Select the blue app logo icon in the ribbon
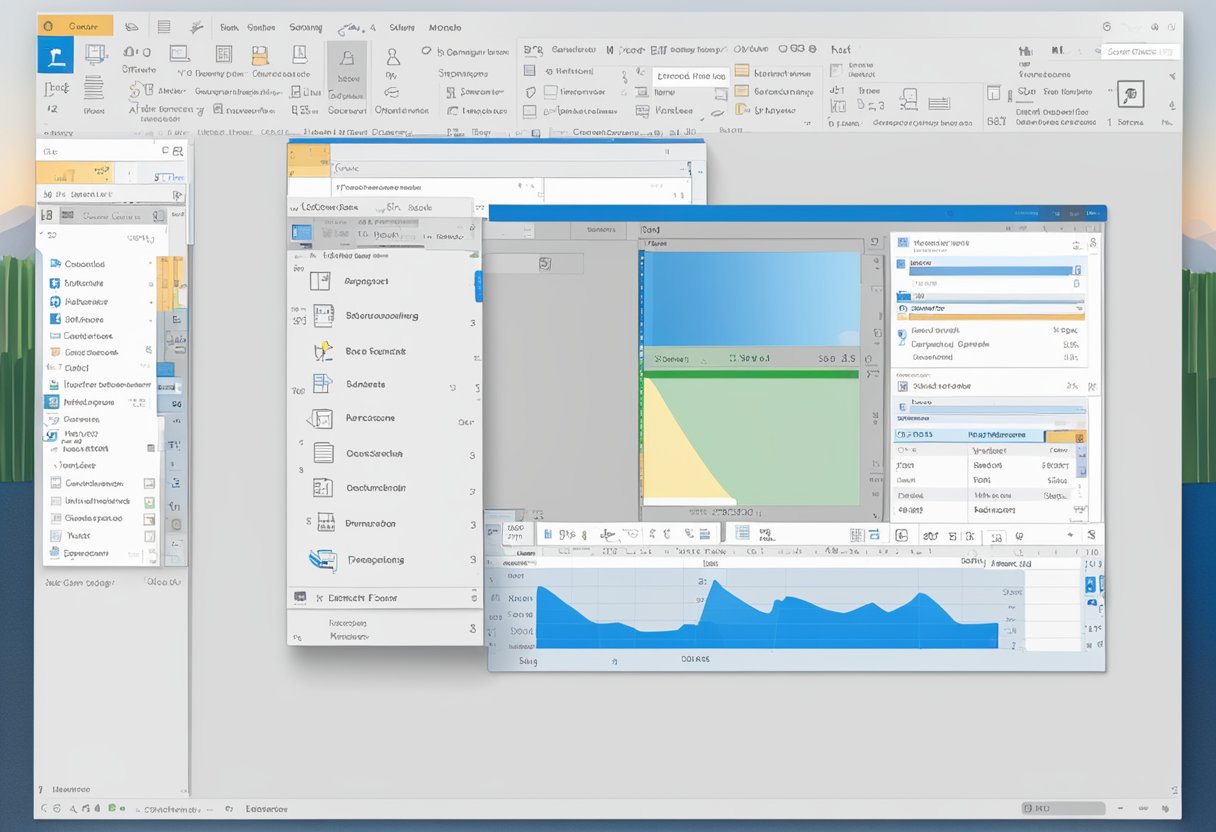The image size is (1216, 832). coord(55,55)
